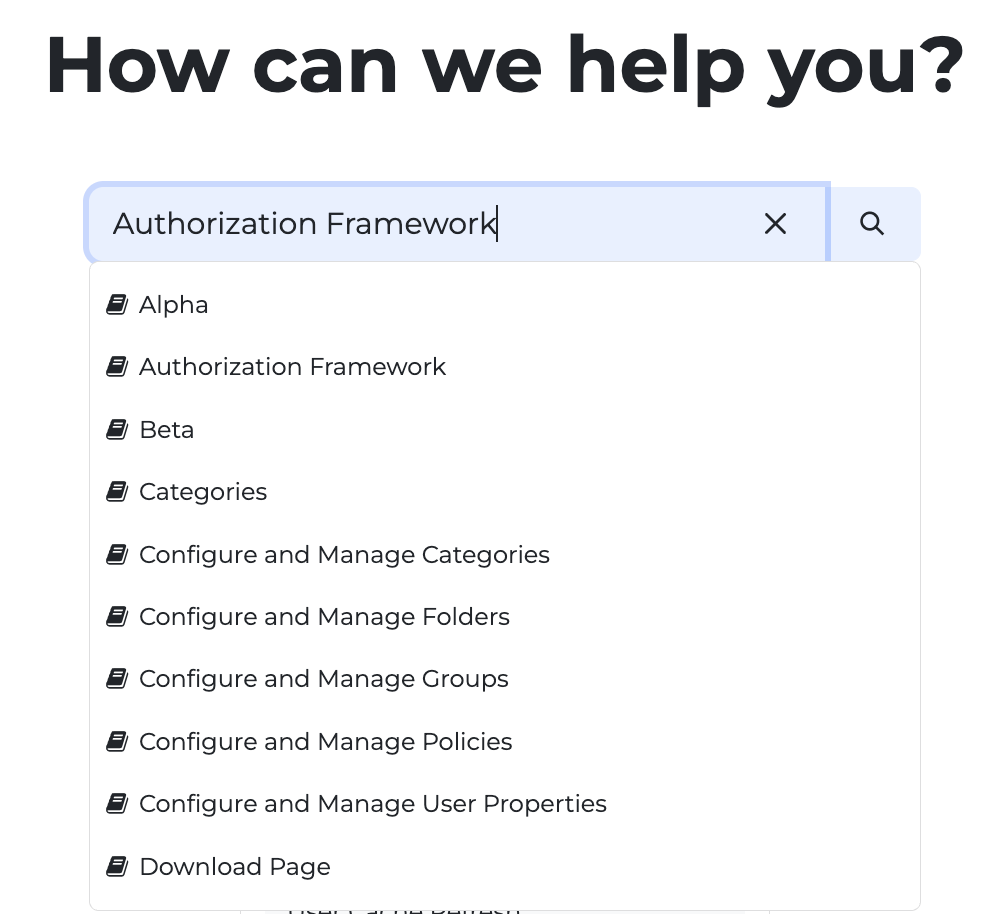The width and height of the screenshot is (990, 914).
Task: Click the book icon next to Beta
Action: coord(117,430)
